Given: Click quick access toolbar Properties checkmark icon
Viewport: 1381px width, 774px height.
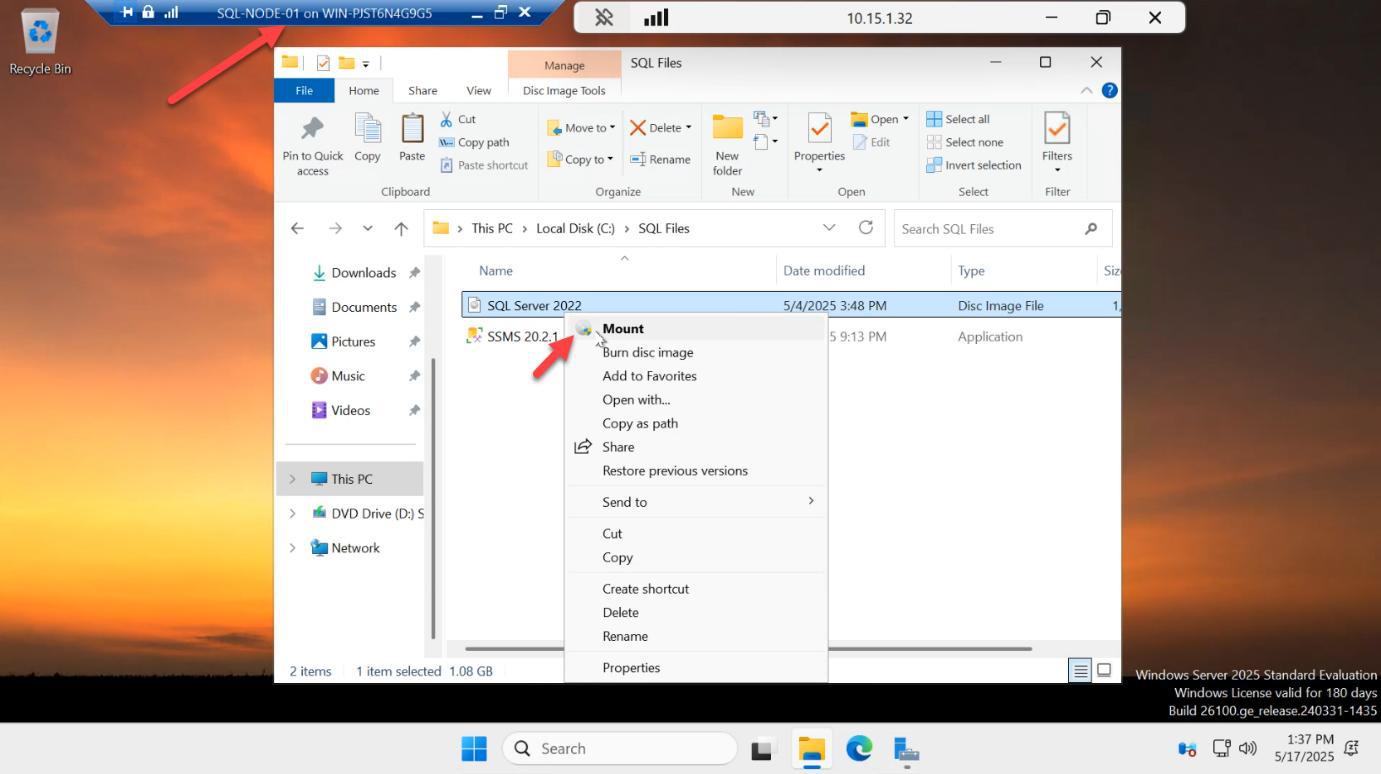Looking at the screenshot, I should pyautogui.click(x=323, y=63).
